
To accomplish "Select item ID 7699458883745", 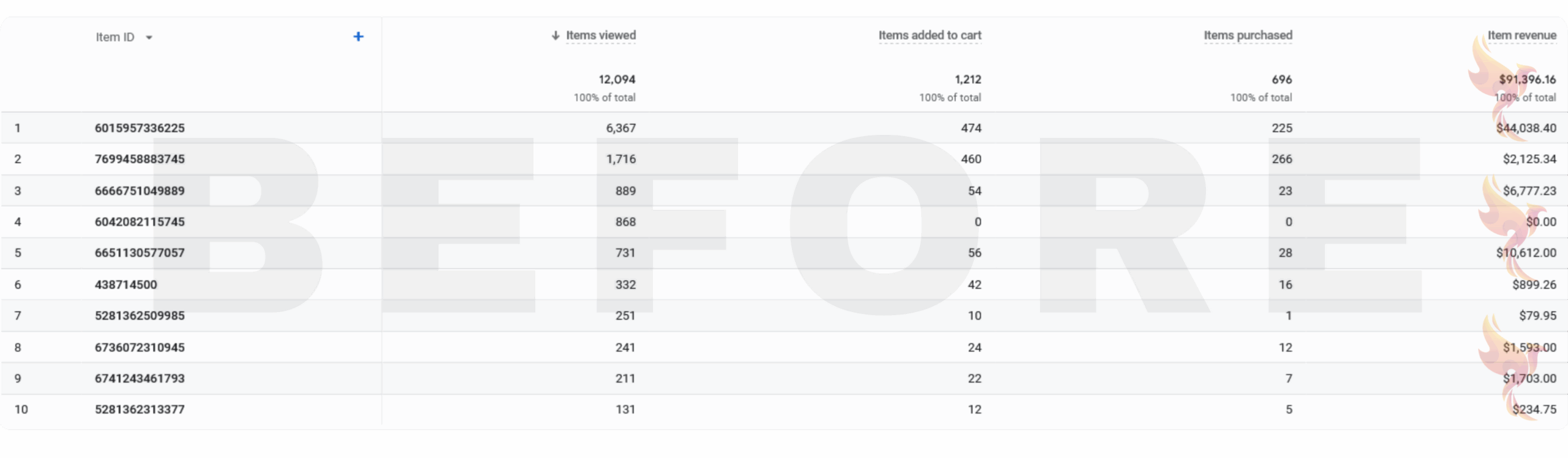I will pyautogui.click(x=140, y=159).
